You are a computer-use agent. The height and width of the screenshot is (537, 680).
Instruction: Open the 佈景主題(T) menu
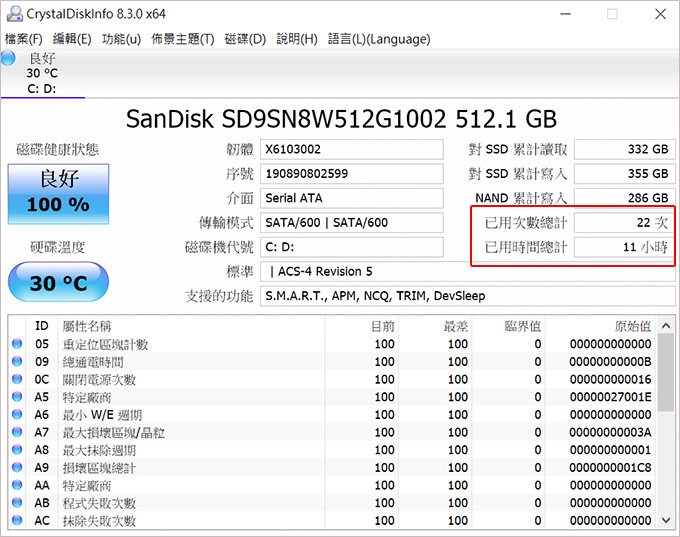point(183,39)
